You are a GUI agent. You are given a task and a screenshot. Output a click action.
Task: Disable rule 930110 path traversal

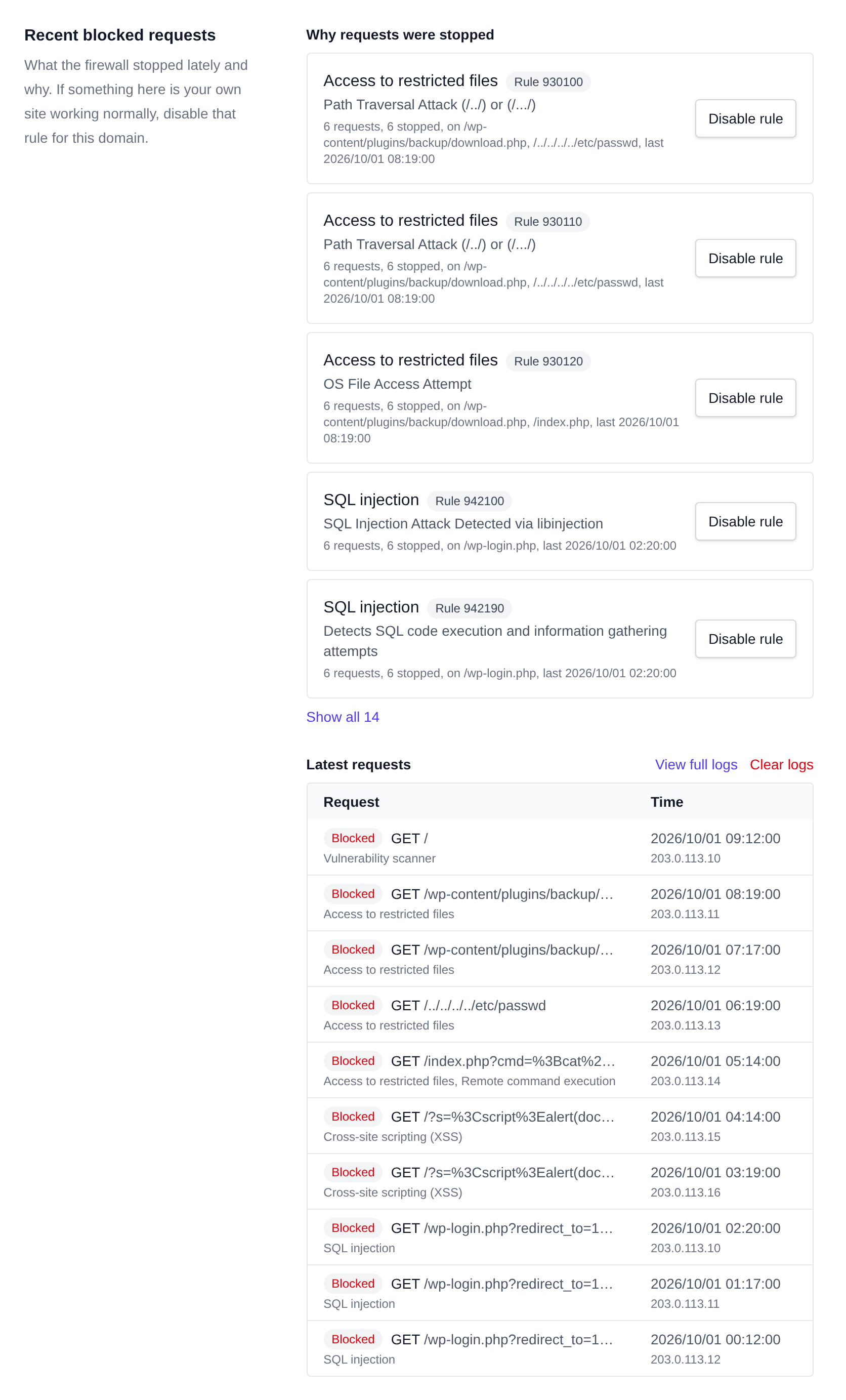(745, 259)
